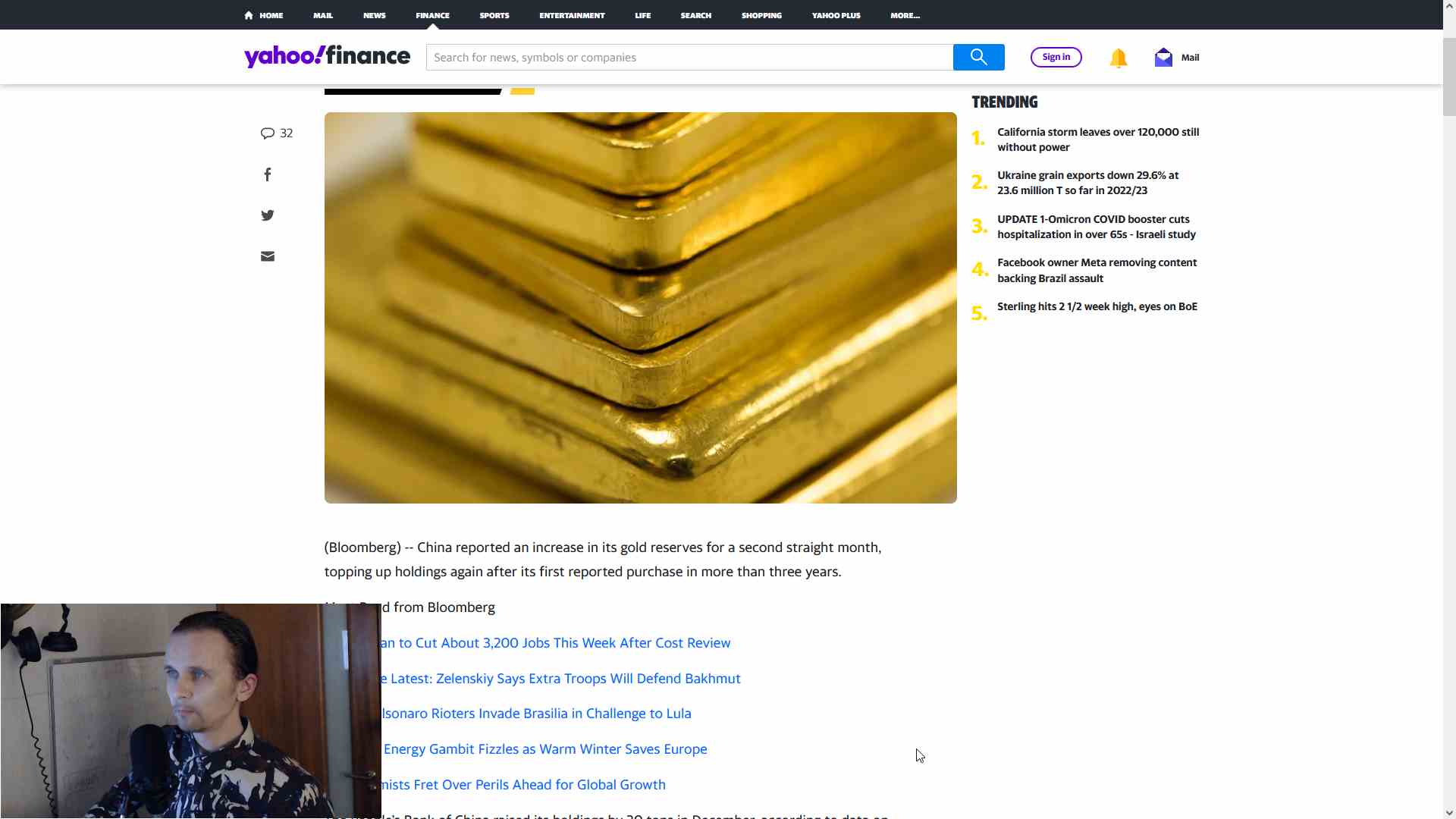Viewport: 1456px width, 819px height.
Task: Click the comments bubble icon showing 32
Action: click(268, 133)
